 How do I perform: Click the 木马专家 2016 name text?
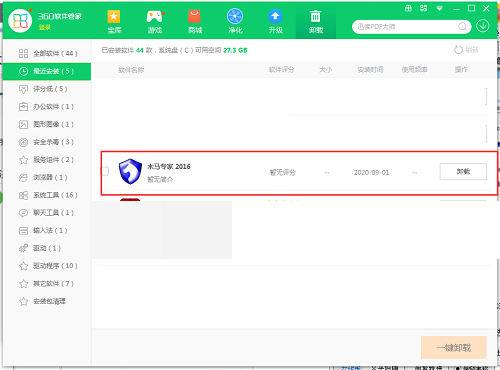(x=169, y=166)
